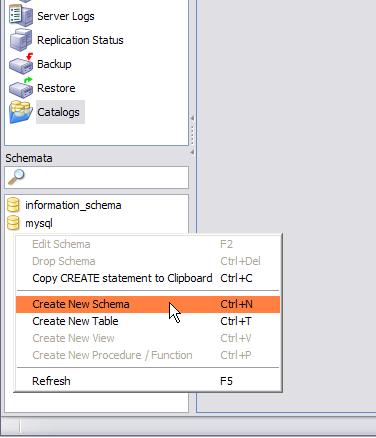Select the mysql schema label

tap(39, 223)
